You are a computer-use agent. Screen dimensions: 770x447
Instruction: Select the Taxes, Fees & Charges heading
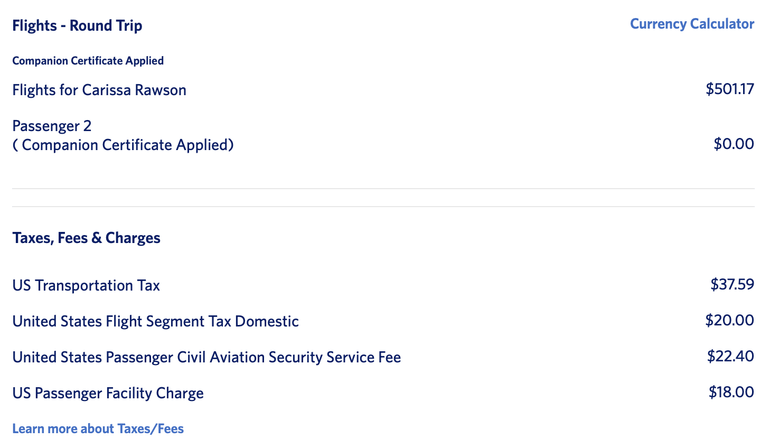[86, 238]
